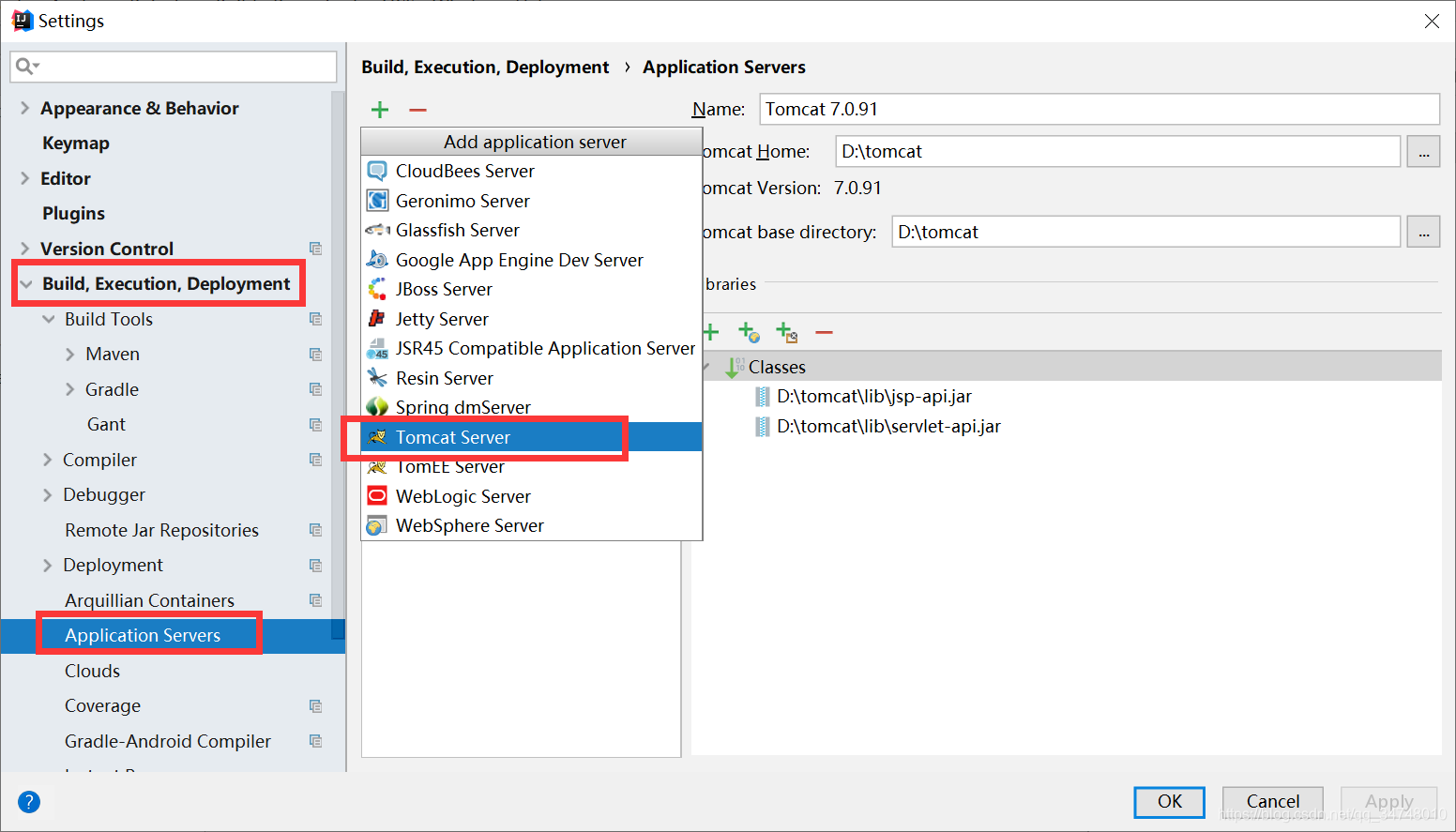Expand the Maven node
Screen dimensions: 1456x832
(69, 355)
